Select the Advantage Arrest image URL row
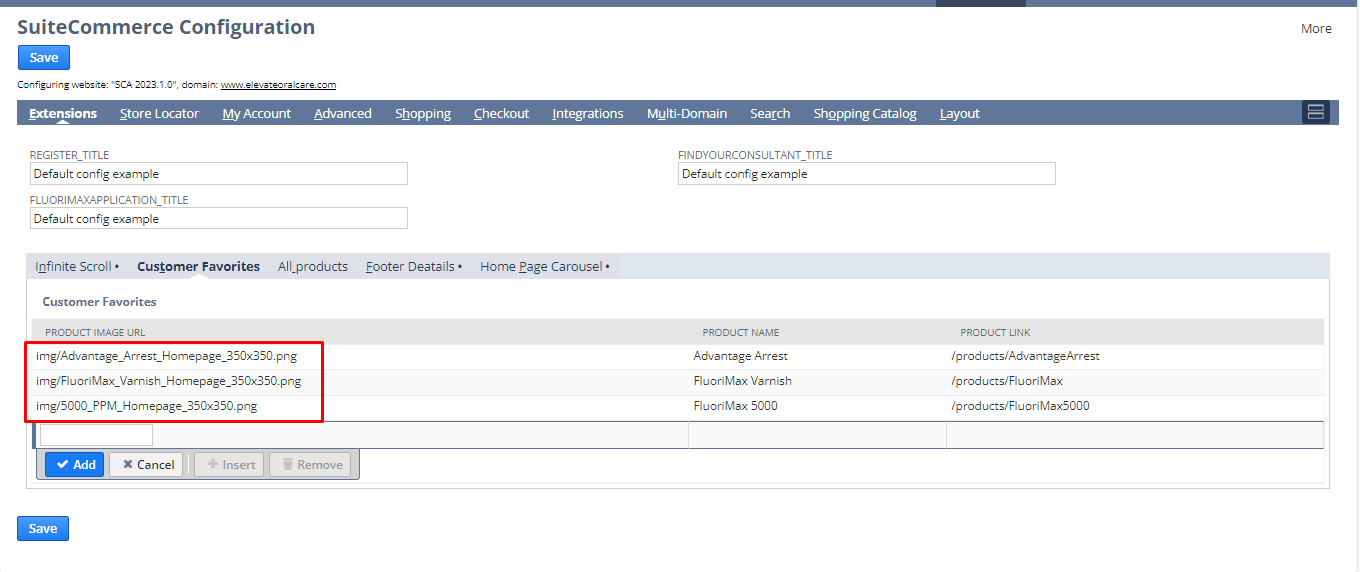The image size is (1360, 572). coord(166,356)
